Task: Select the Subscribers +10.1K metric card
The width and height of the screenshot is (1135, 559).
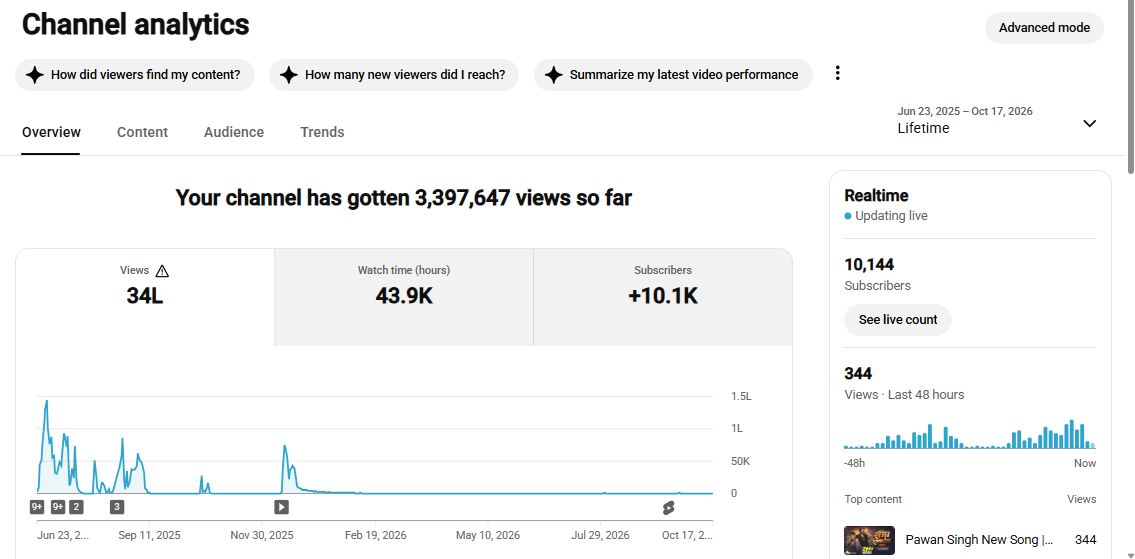Action: point(663,297)
